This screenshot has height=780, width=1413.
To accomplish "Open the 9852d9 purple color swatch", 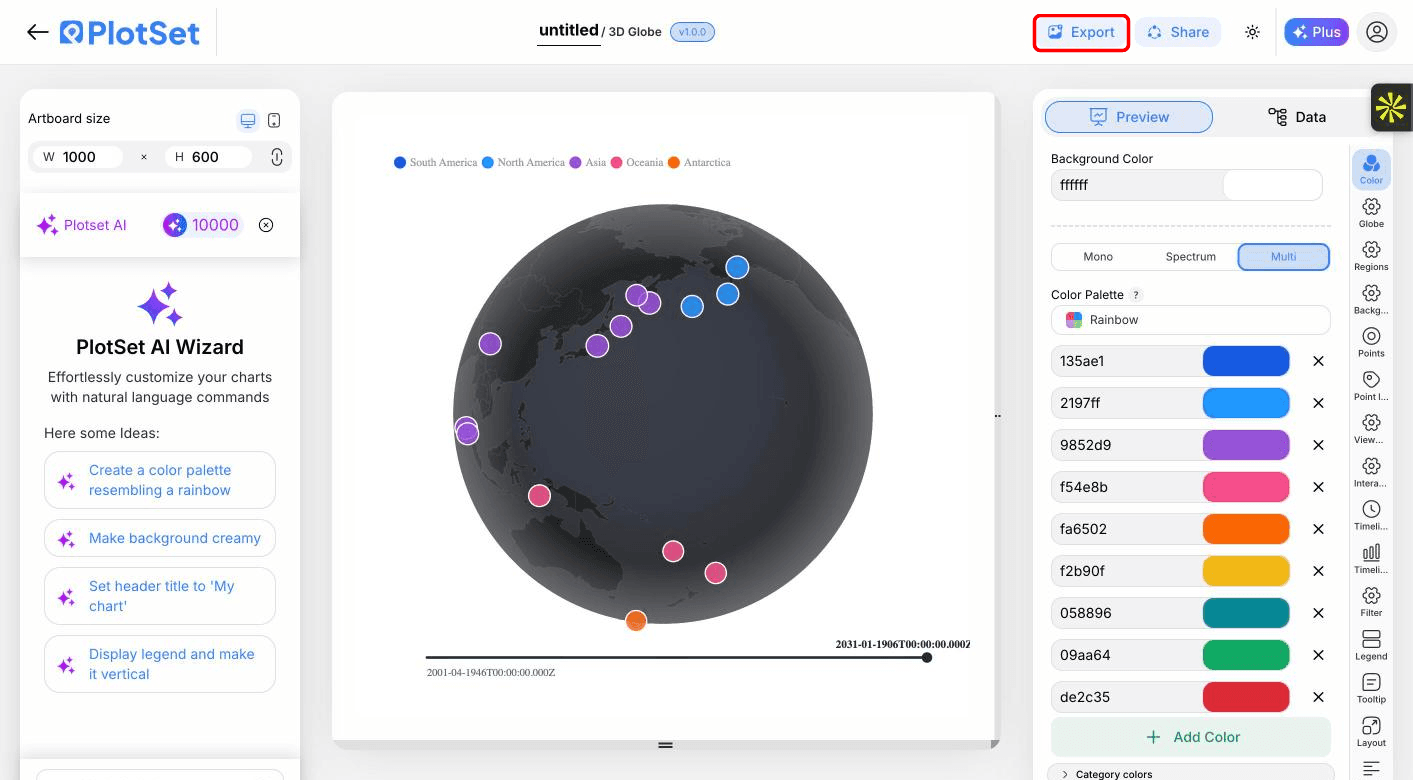I will (x=1246, y=445).
